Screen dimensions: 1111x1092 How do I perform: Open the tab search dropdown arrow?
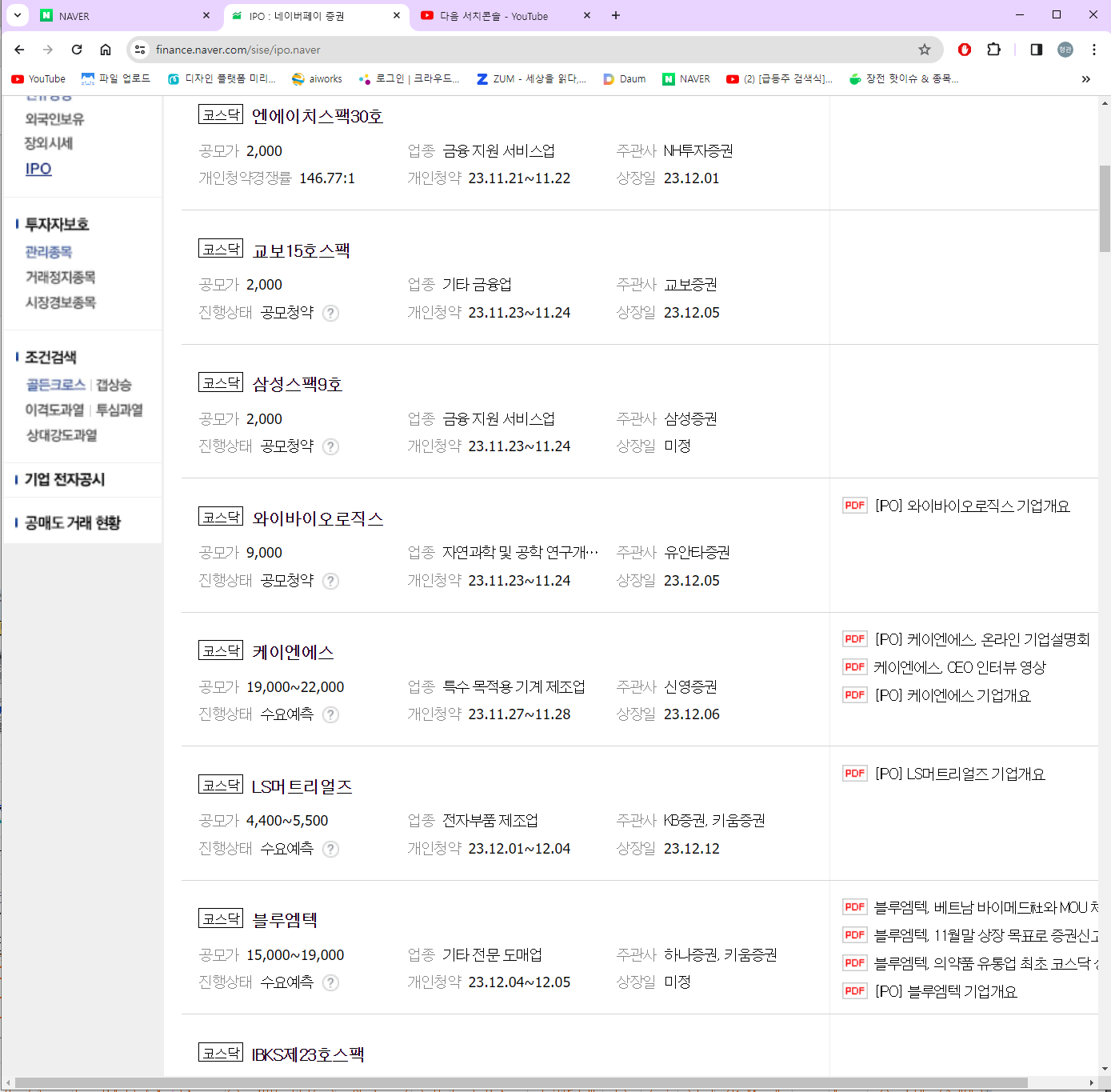[x=17, y=15]
